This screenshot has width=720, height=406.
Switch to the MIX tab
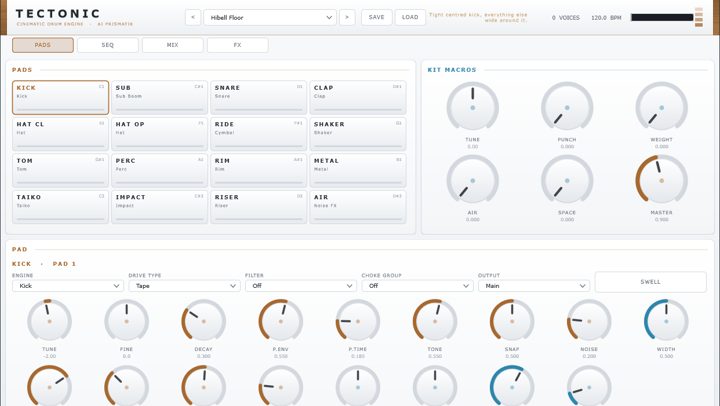click(x=173, y=45)
